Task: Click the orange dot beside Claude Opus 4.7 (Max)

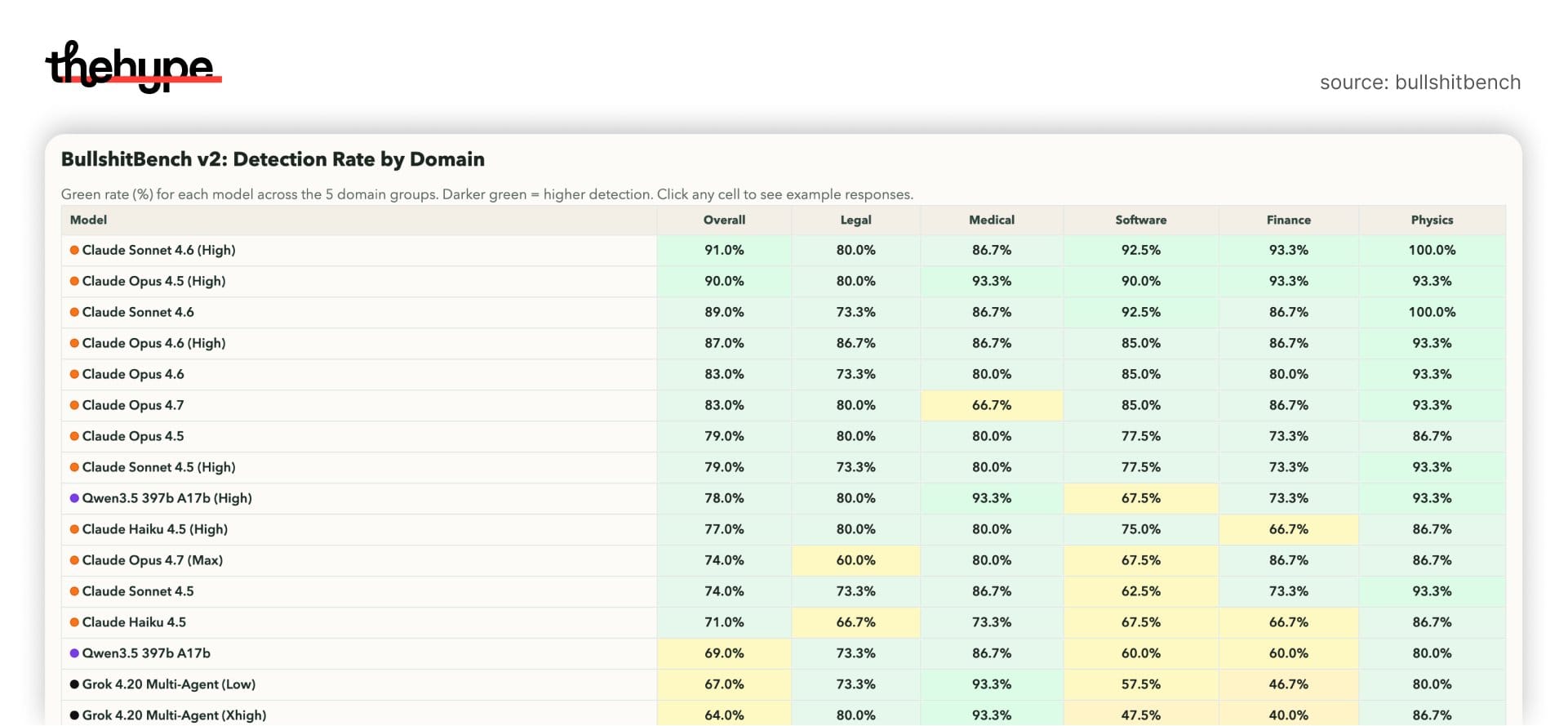Action: click(74, 561)
